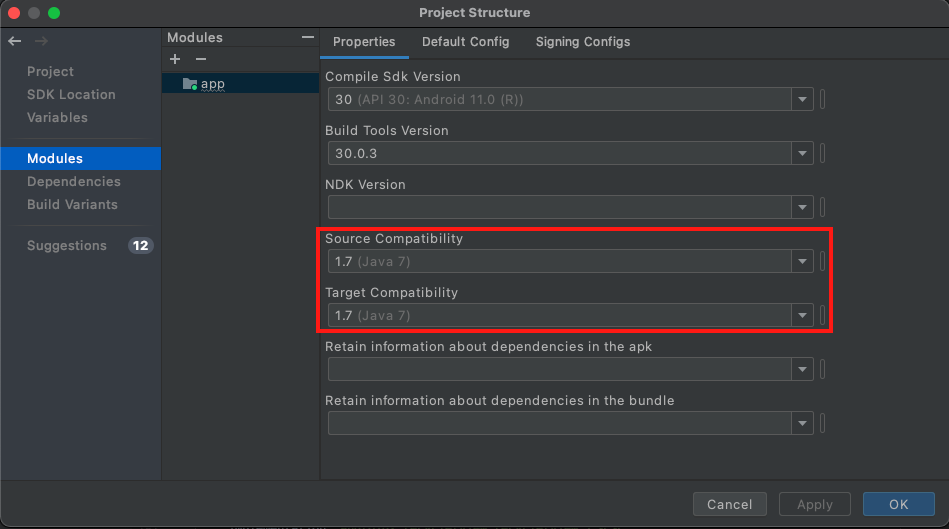Confirm with the OK button
The width and height of the screenshot is (949, 529).
click(898, 504)
